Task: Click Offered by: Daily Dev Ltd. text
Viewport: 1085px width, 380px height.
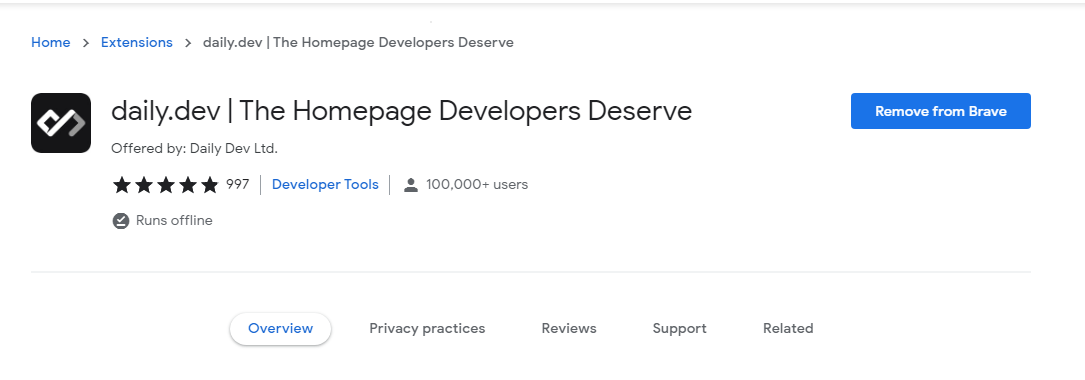Action: (x=194, y=148)
